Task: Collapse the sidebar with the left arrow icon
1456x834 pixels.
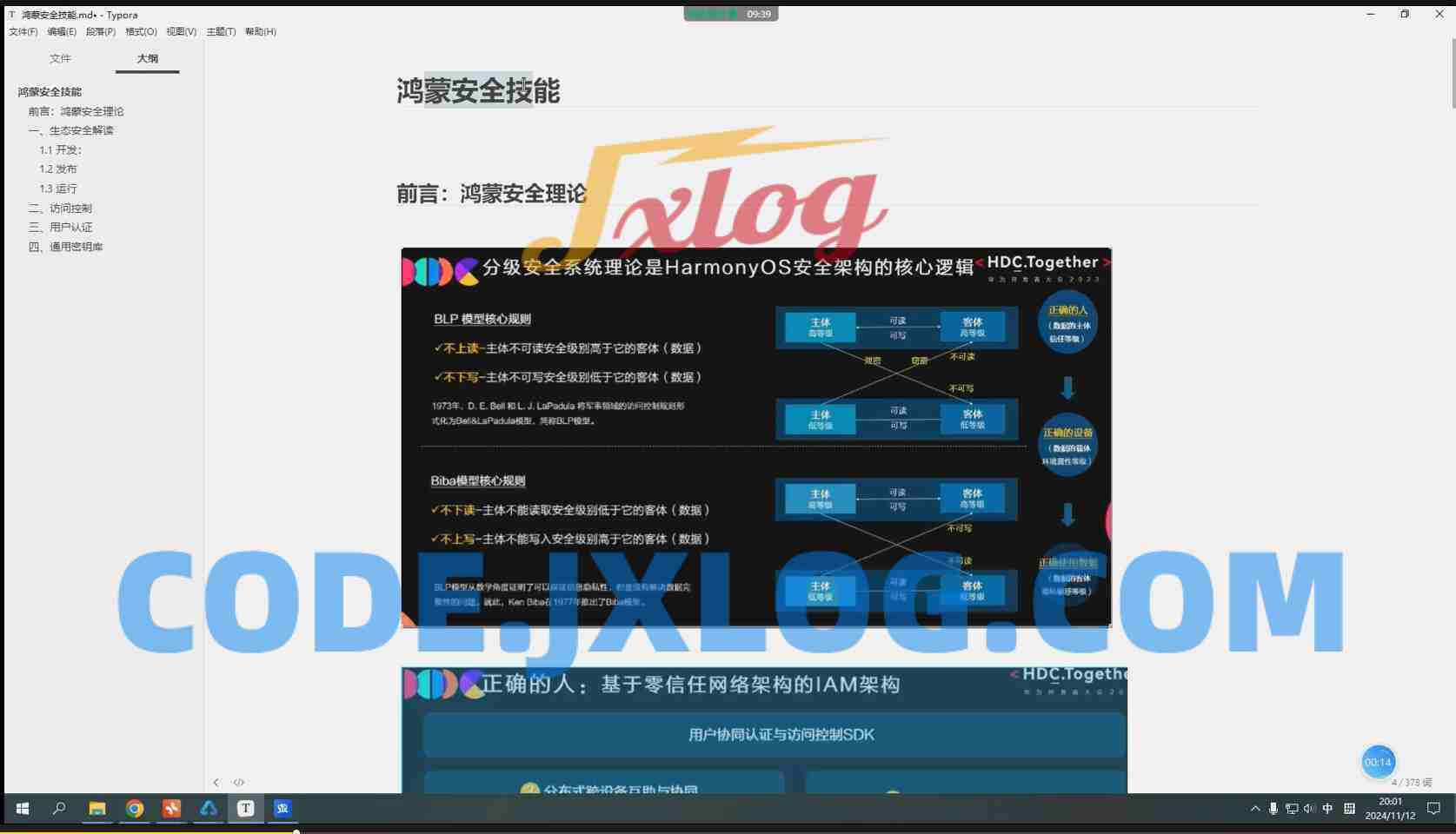Action: (x=216, y=782)
